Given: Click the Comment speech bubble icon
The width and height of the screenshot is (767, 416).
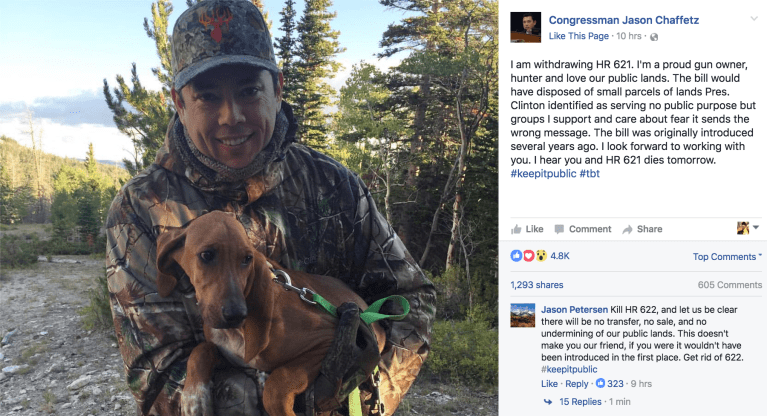Looking at the screenshot, I should [559, 229].
